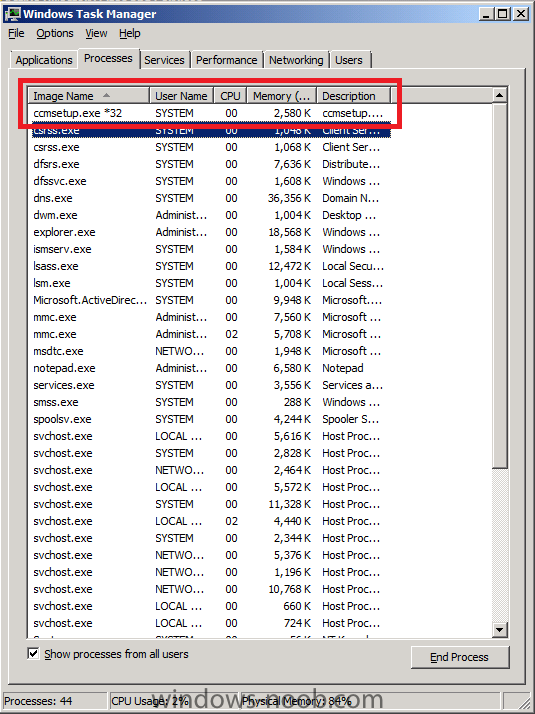535x714 pixels.
Task: Select the dfssvc.exe process row
Action: coord(209,181)
